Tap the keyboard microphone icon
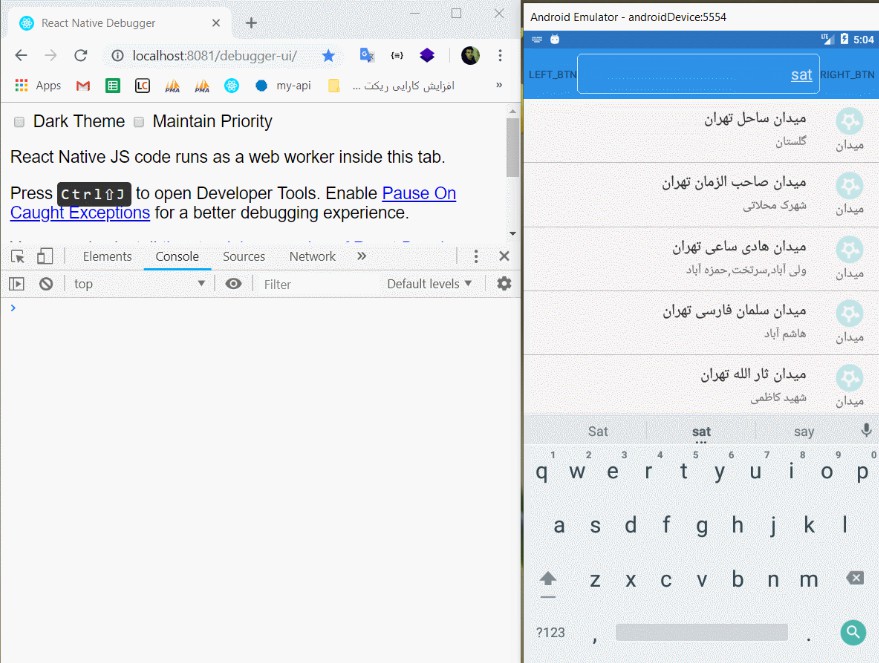This screenshot has height=663, width=879. coord(866,430)
